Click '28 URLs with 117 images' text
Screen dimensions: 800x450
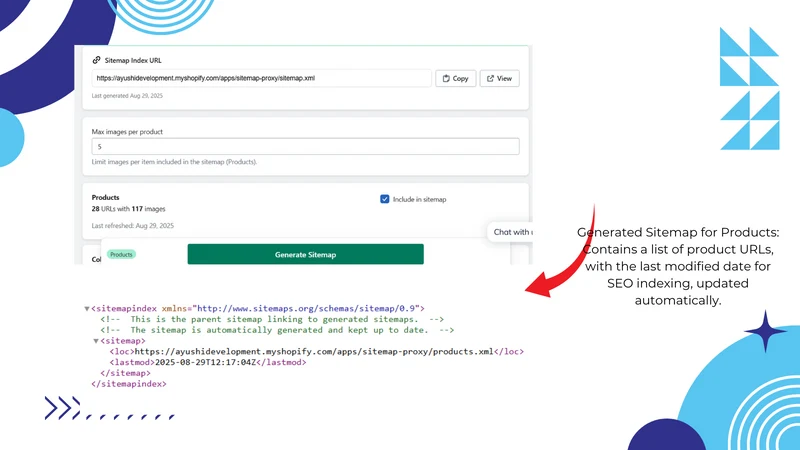click(129, 209)
